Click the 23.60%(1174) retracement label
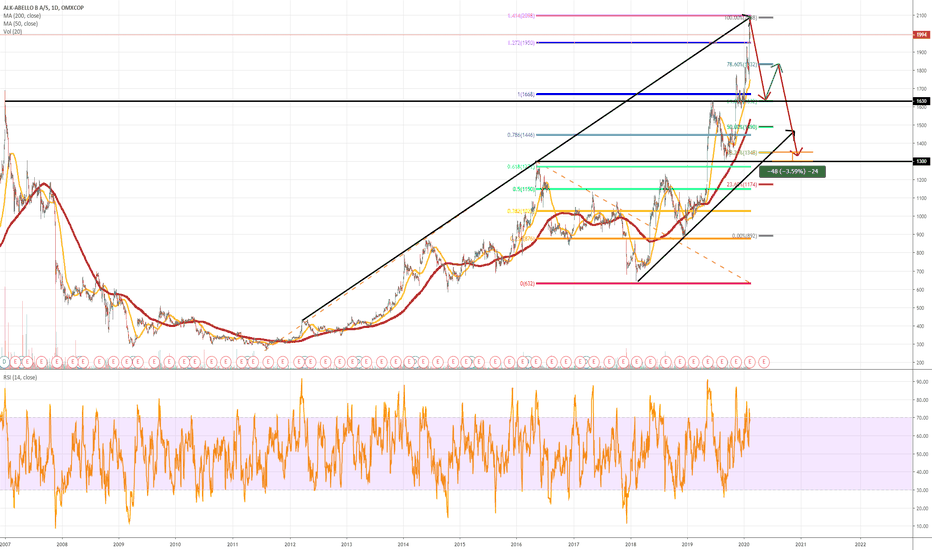Screen dimensions: 932x550 click(x=741, y=184)
